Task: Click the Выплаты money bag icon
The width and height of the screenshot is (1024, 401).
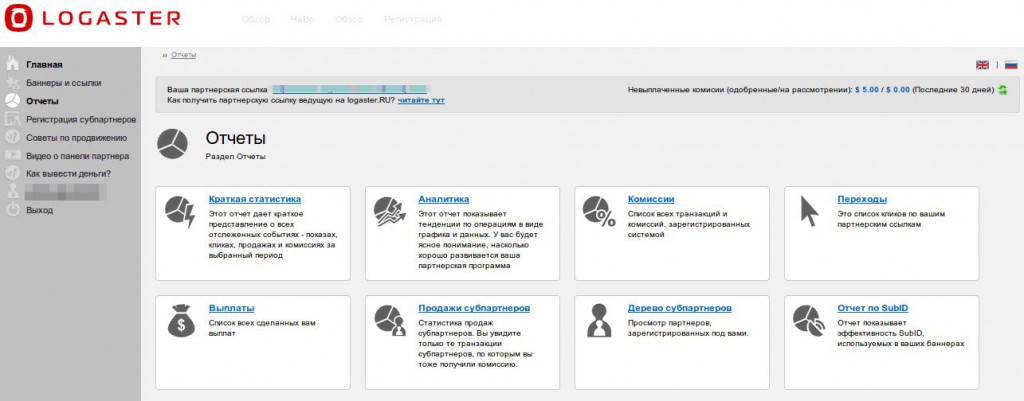Action: 182,320
